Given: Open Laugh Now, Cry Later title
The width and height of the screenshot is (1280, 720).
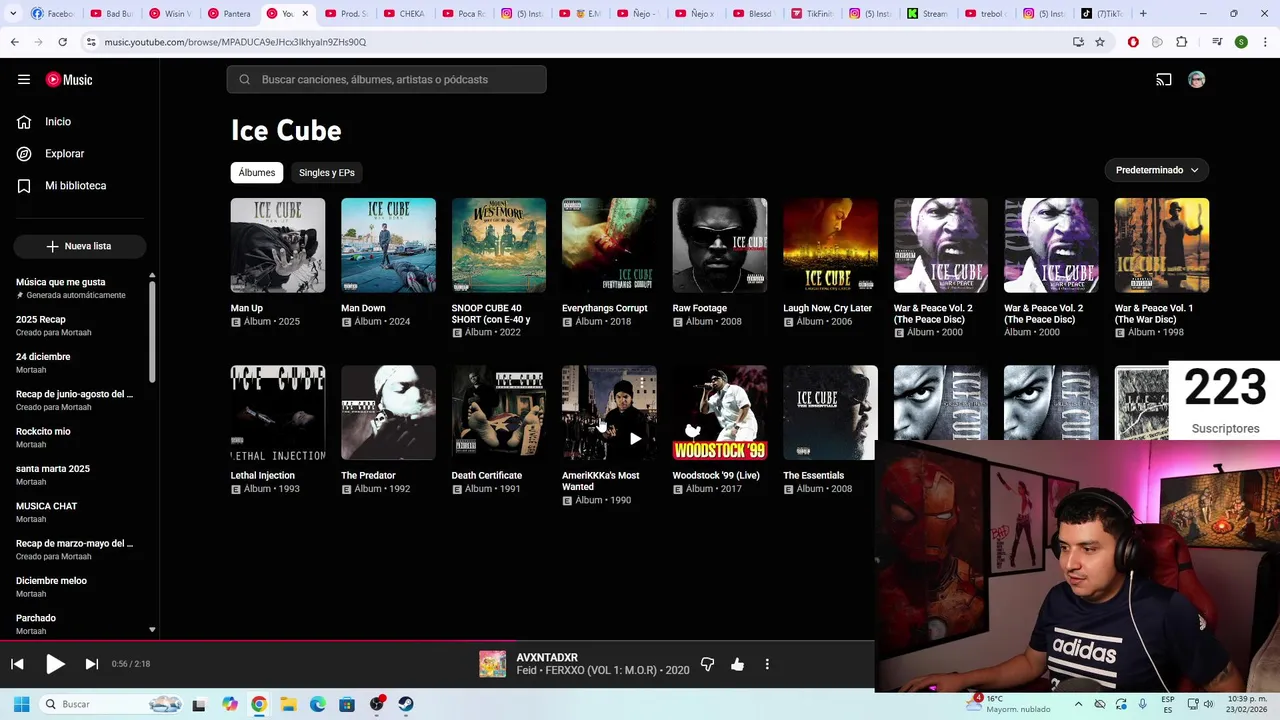Looking at the screenshot, I should (x=827, y=308).
